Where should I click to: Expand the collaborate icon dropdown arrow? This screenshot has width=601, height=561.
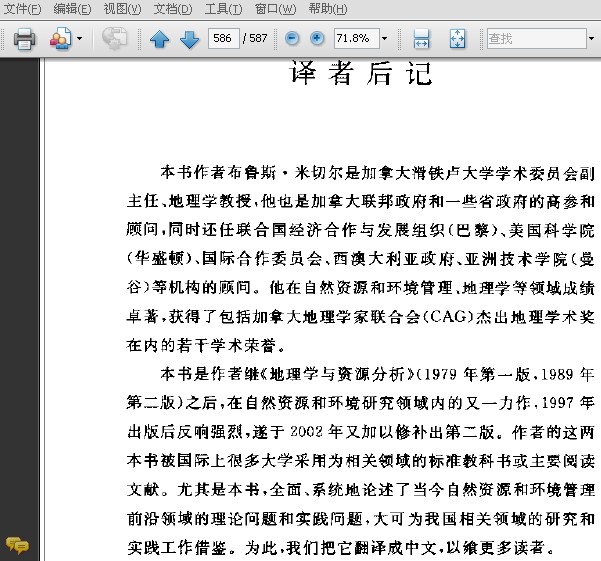[x=79, y=38]
